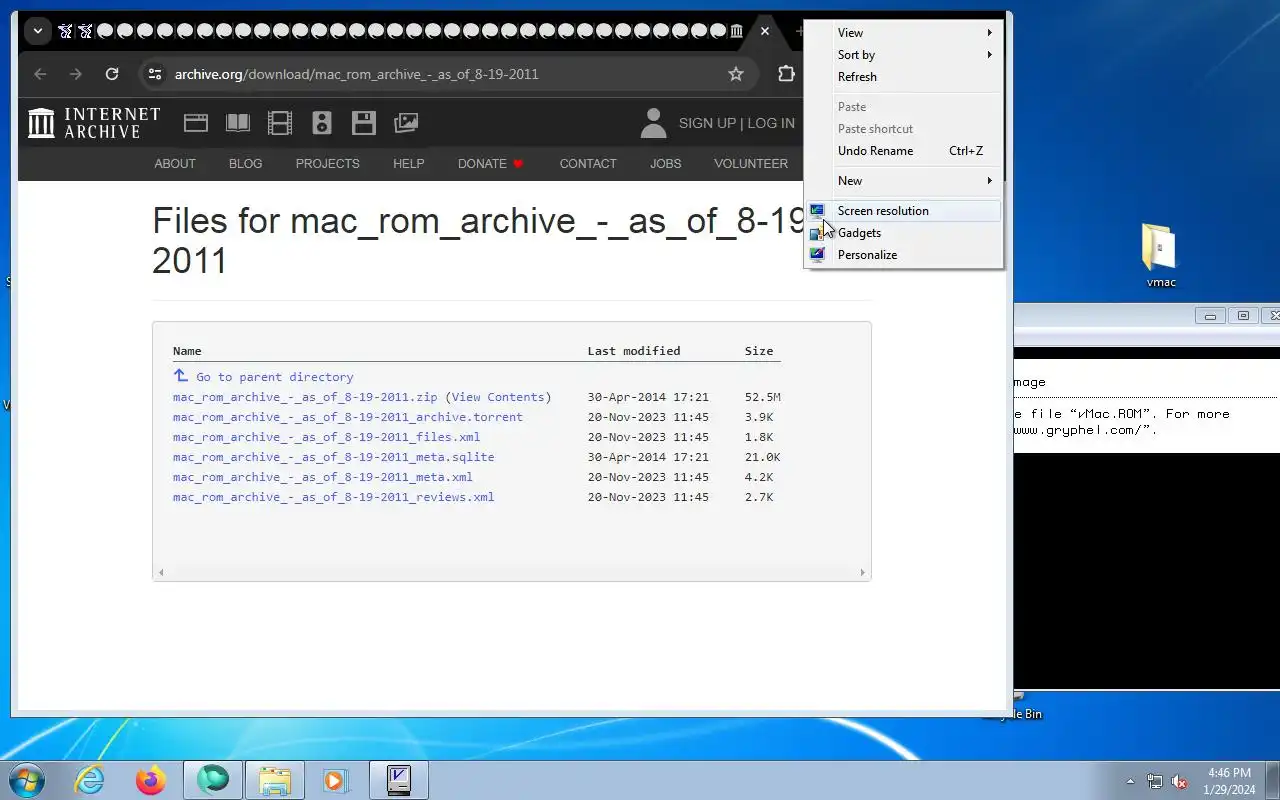Click the network icon in system tray

coord(1155,782)
